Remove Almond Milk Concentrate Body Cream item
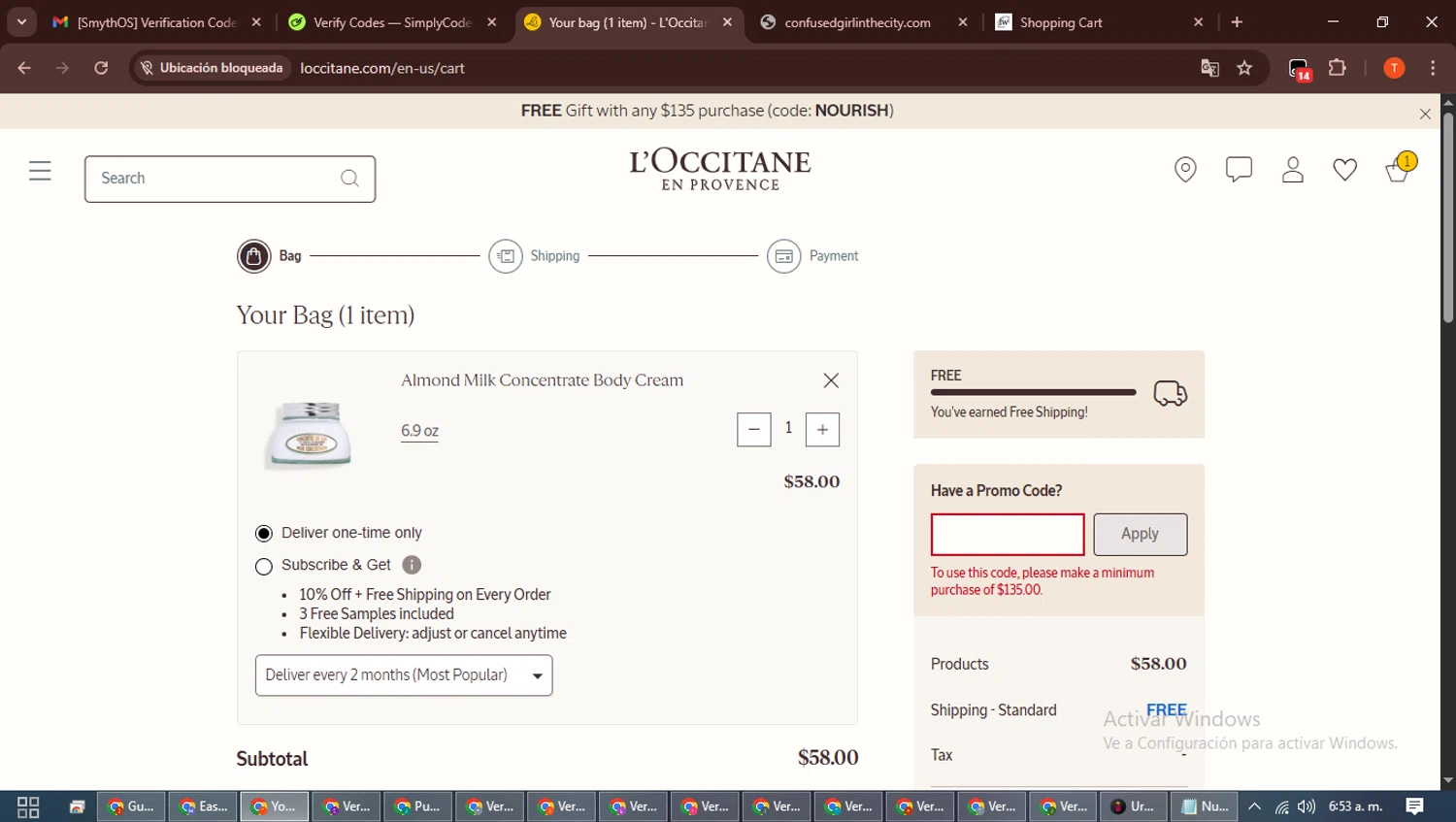1456x822 pixels. [831, 380]
